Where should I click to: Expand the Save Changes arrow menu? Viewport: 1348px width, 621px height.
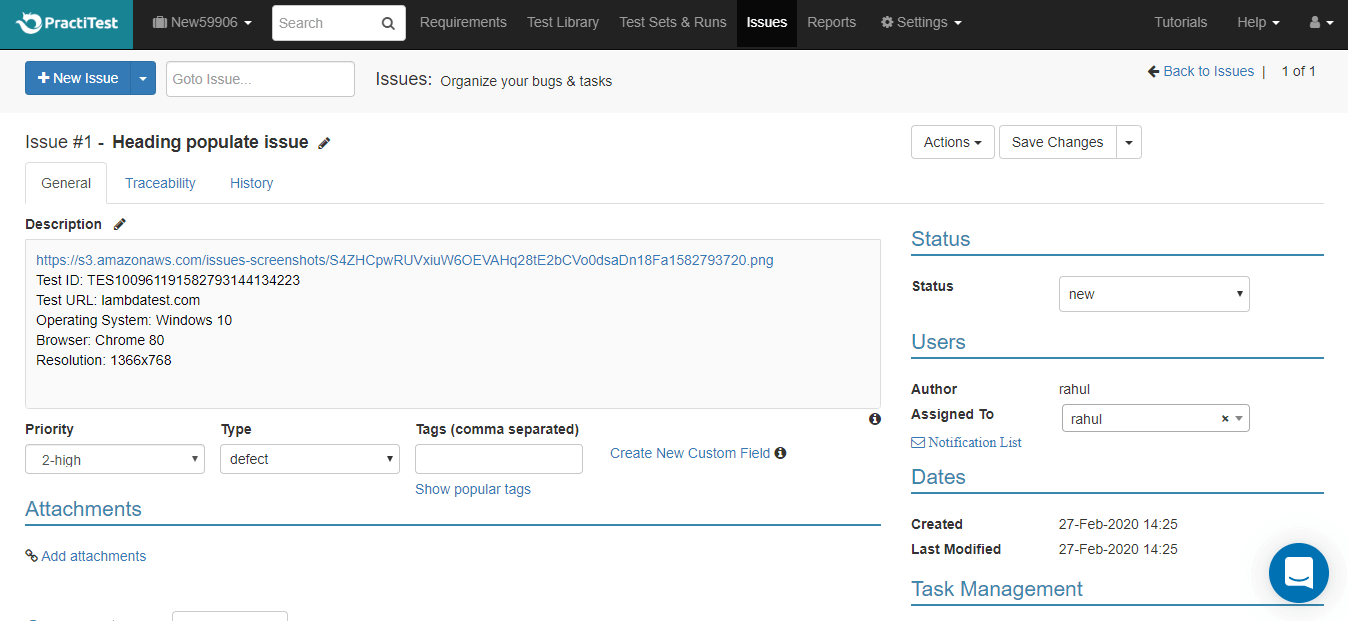(1129, 142)
